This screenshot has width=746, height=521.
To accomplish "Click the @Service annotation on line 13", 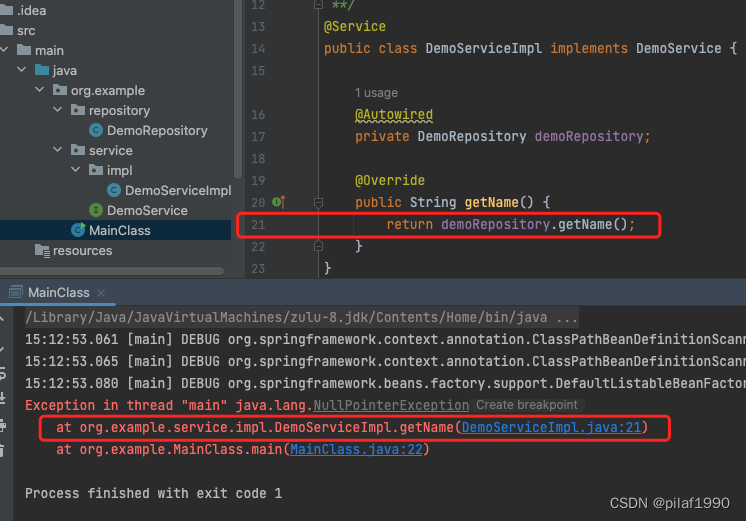I will 355,27.
